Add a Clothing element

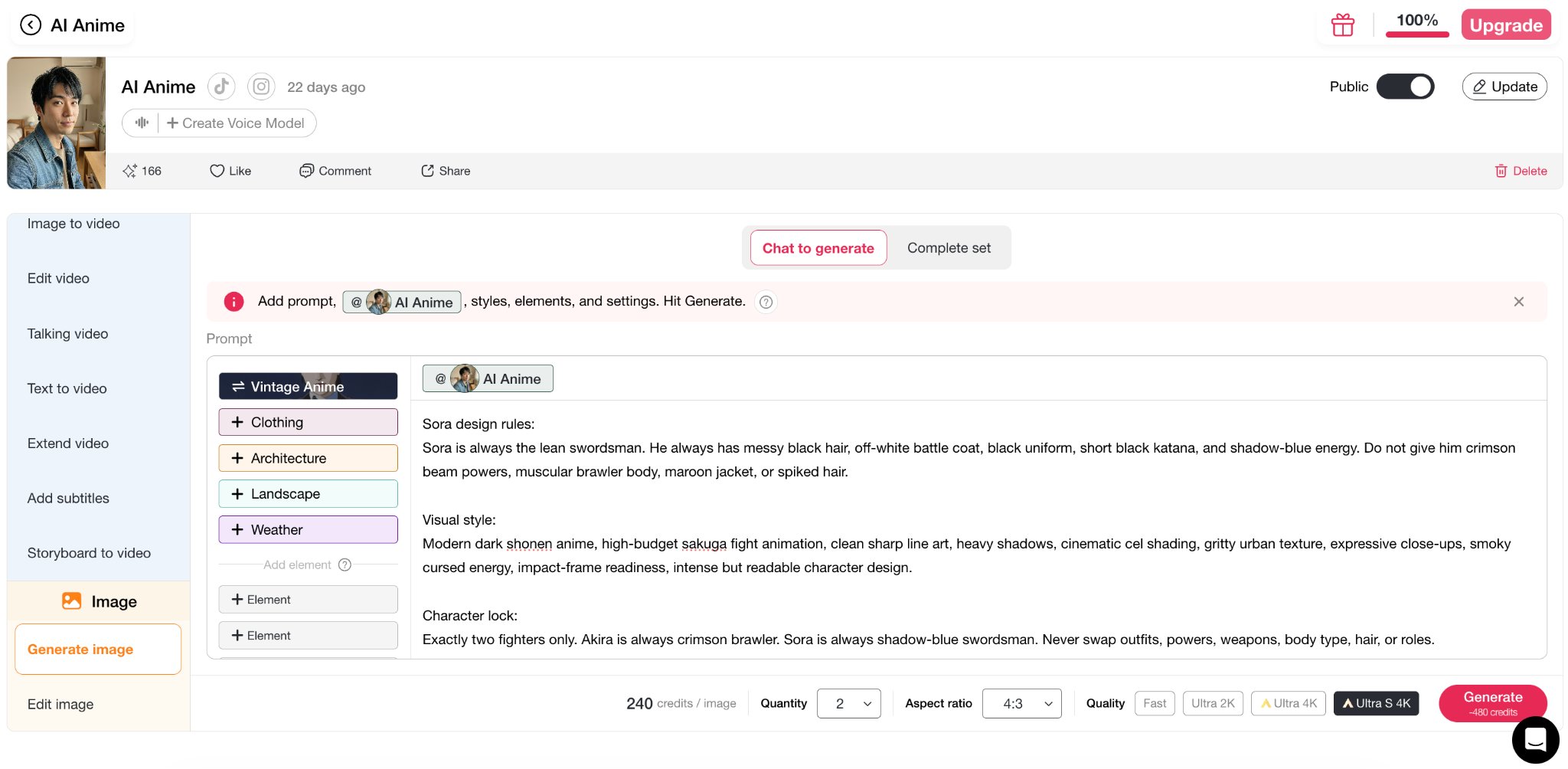tap(308, 422)
